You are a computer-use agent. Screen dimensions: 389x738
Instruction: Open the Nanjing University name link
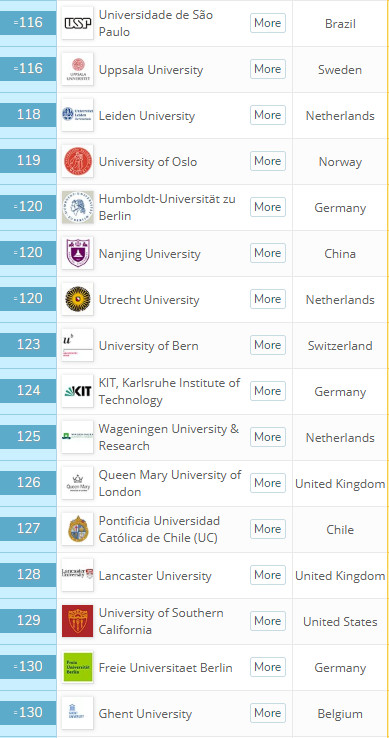tap(149, 254)
